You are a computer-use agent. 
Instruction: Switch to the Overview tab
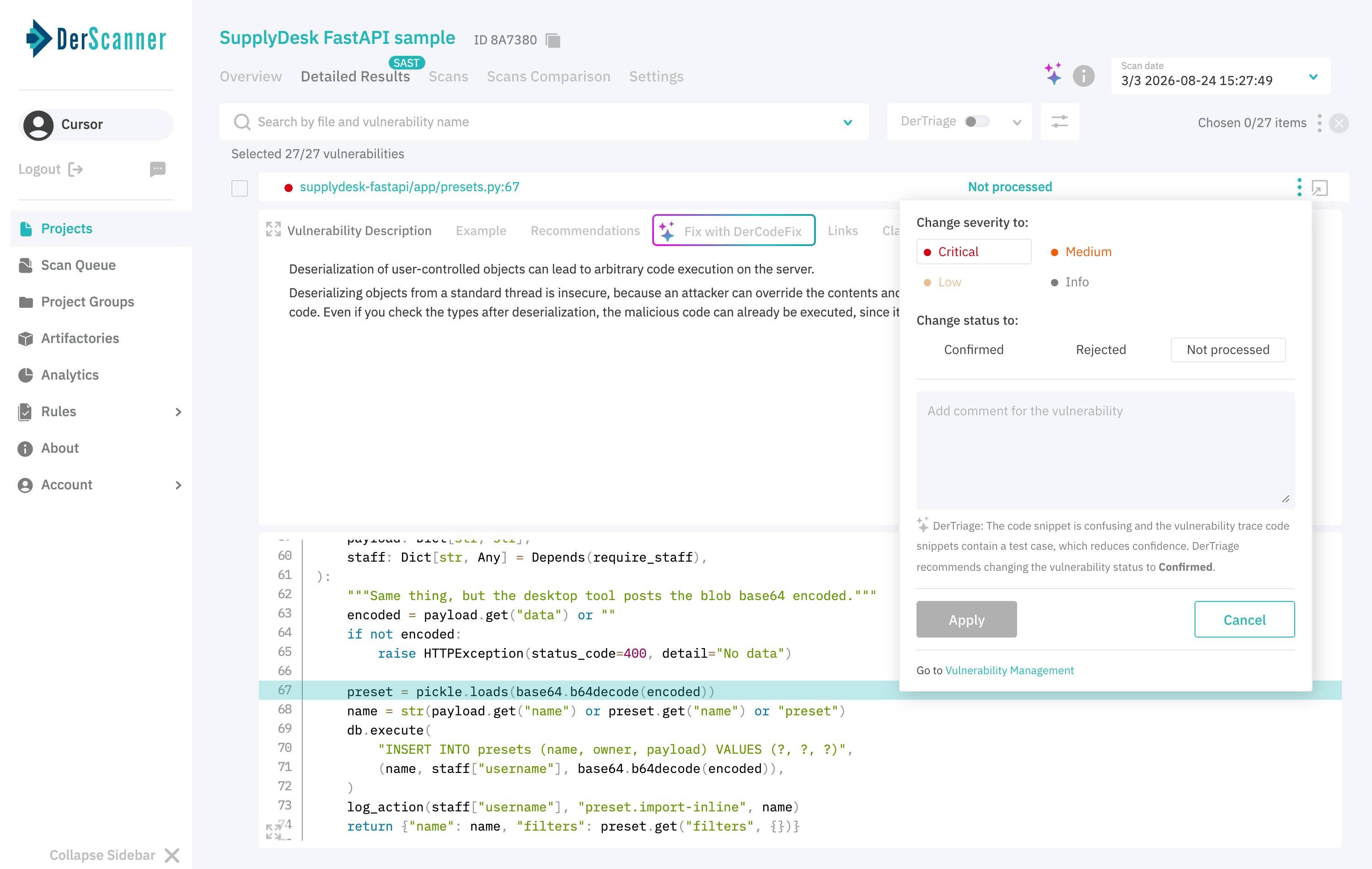[x=251, y=76]
